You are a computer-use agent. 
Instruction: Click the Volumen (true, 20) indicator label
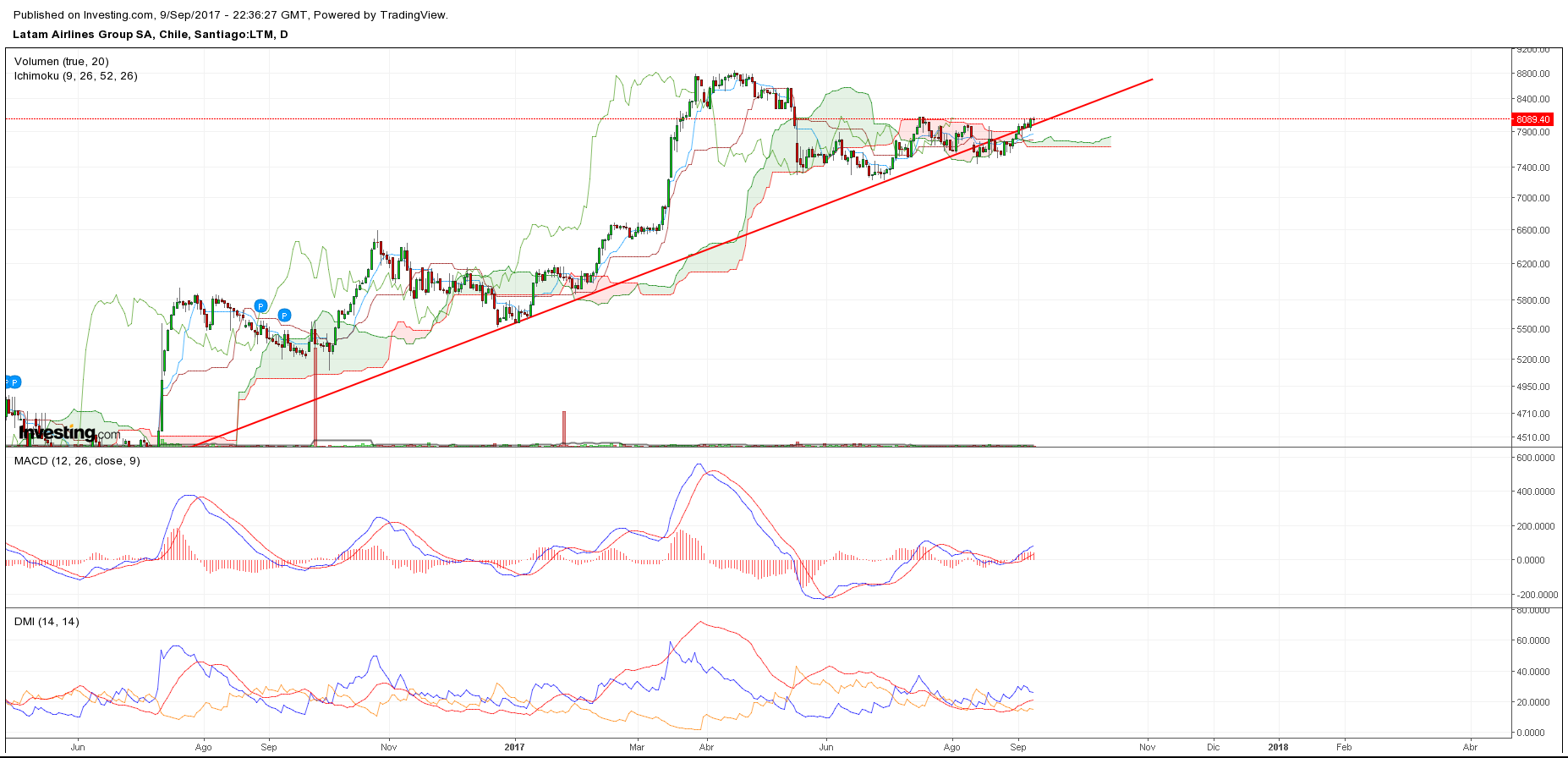tap(62, 62)
